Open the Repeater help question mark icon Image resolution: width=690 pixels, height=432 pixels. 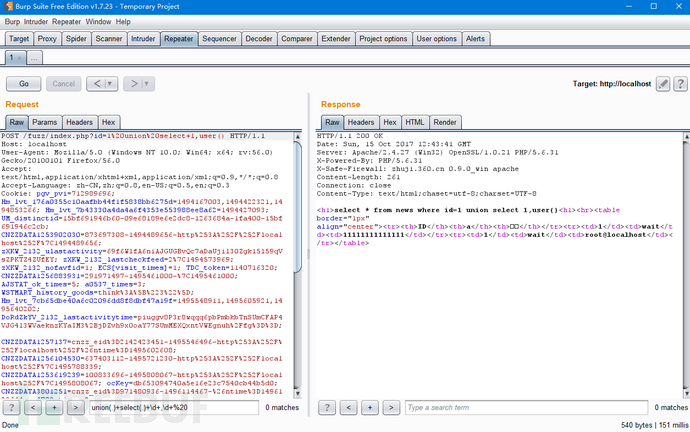(x=679, y=85)
